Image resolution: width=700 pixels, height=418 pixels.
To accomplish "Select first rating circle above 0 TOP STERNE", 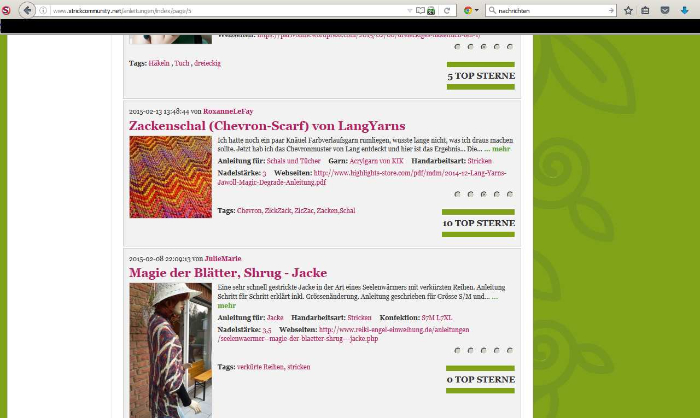I will click(457, 351).
